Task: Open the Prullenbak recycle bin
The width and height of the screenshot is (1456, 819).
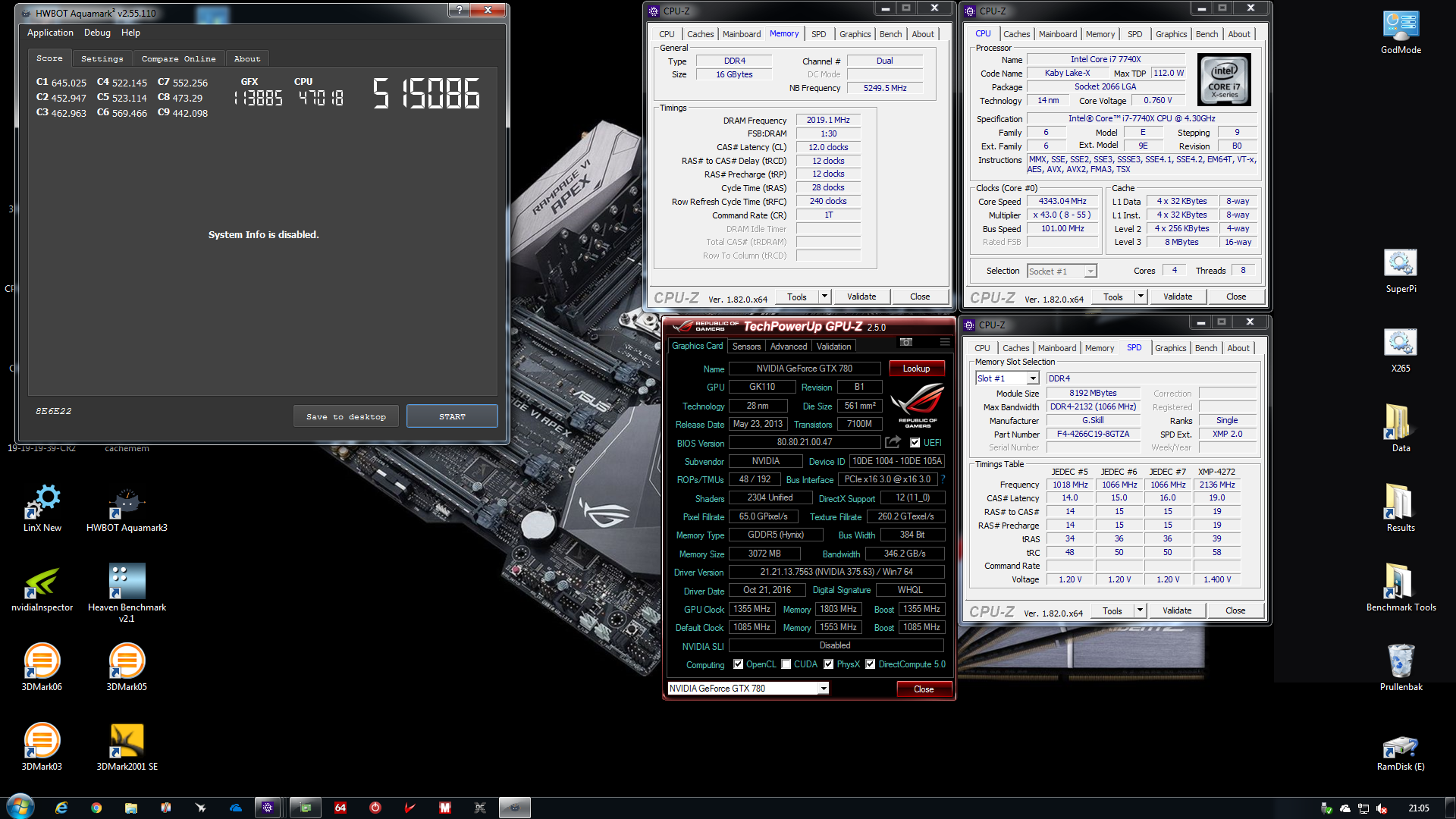Action: tap(1401, 668)
